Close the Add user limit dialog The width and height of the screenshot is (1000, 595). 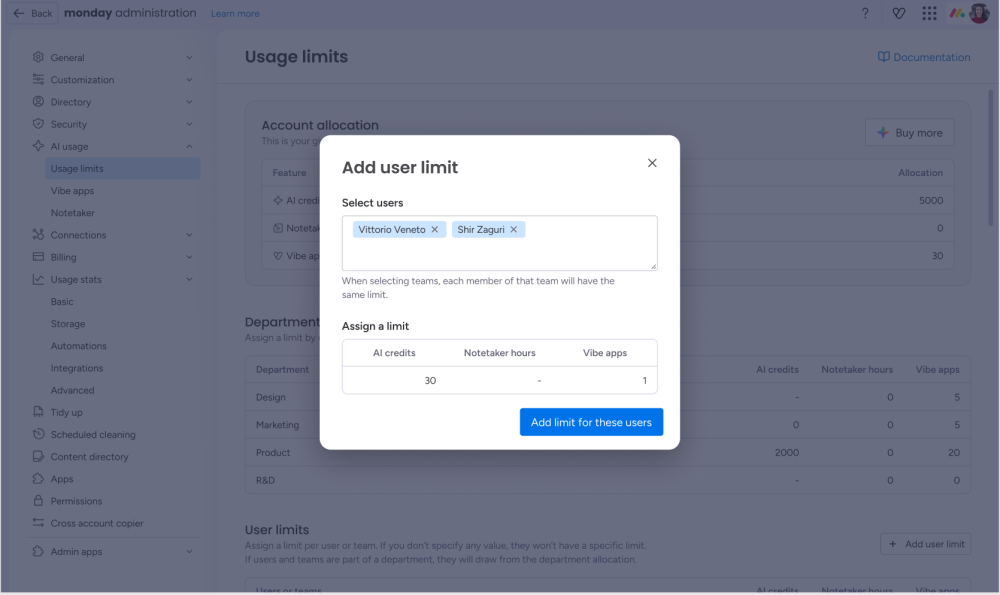[x=652, y=163]
